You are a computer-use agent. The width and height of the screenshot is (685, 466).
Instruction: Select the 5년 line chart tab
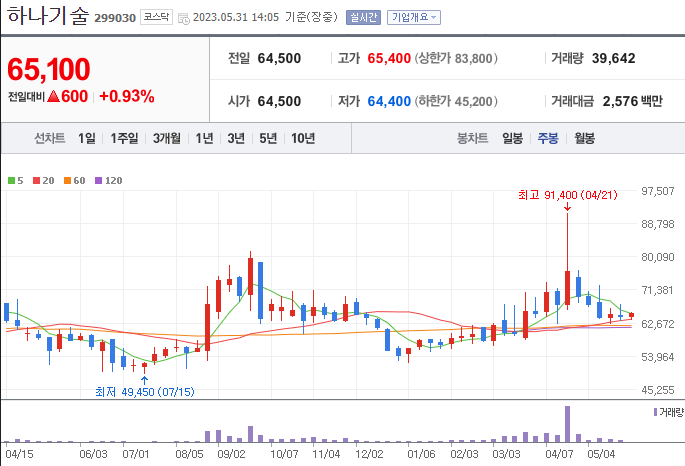coord(268,138)
